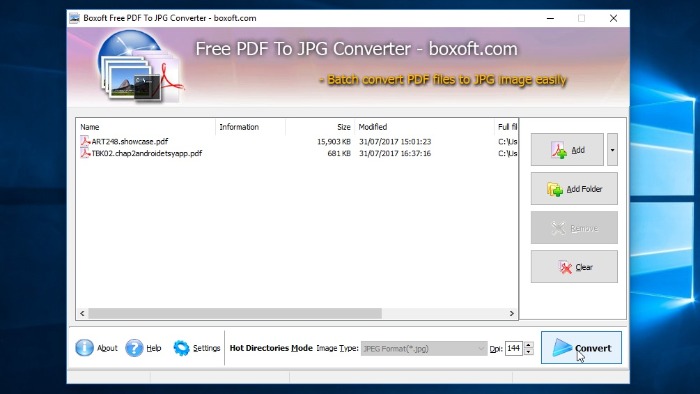This screenshot has height=394, width=700.
Task: Open Settings via the blue gear icon
Action: (181, 348)
